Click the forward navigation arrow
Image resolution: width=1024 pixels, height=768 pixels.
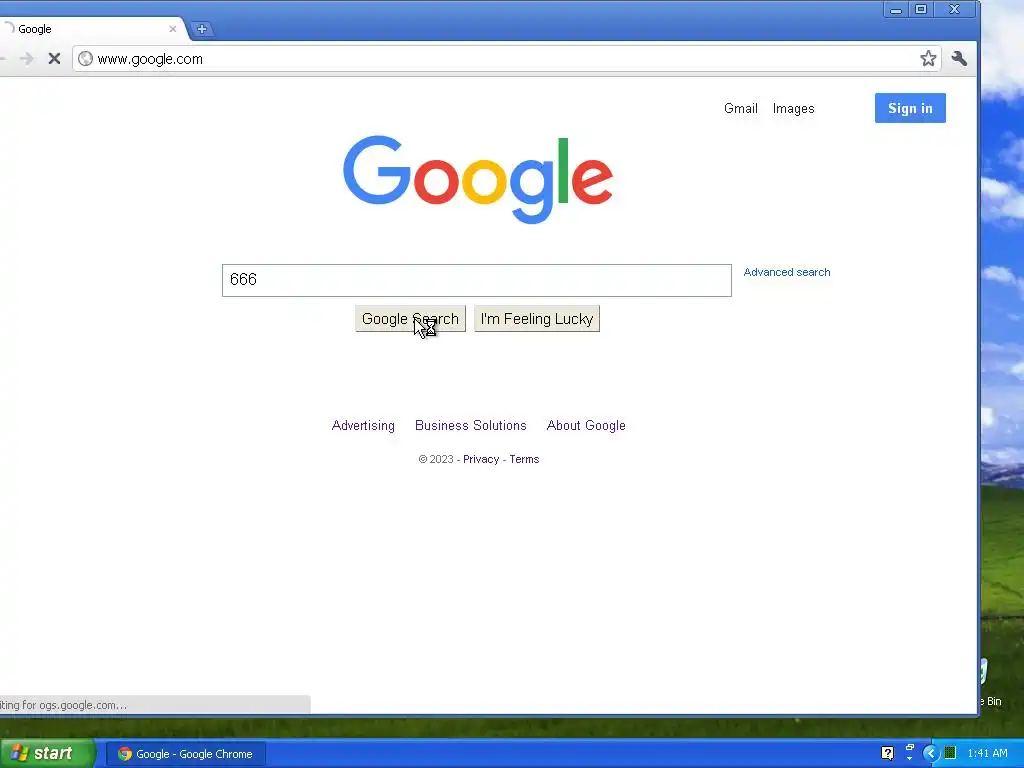pyautogui.click(x=26, y=59)
